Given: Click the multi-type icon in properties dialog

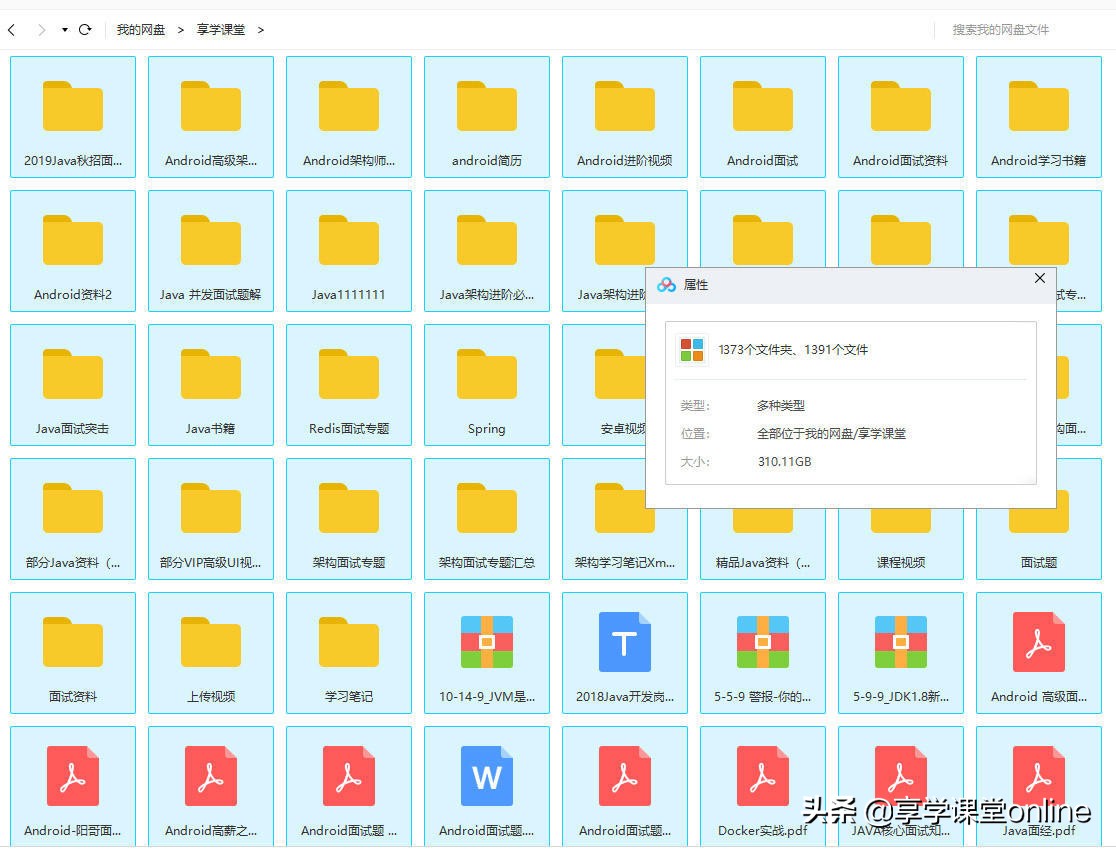Looking at the screenshot, I should pyautogui.click(x=692, y=350).
